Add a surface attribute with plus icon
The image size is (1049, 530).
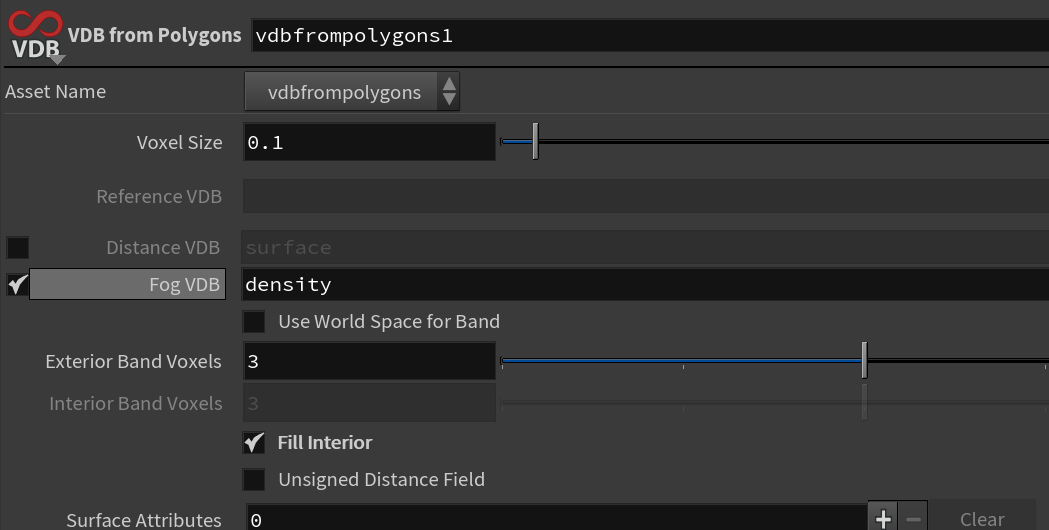click(x=882, y=519)
